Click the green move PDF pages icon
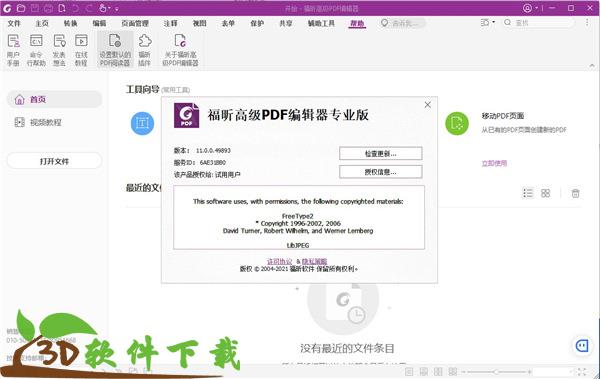The height and width of the screenshot is (379, 600). point(457,123)
